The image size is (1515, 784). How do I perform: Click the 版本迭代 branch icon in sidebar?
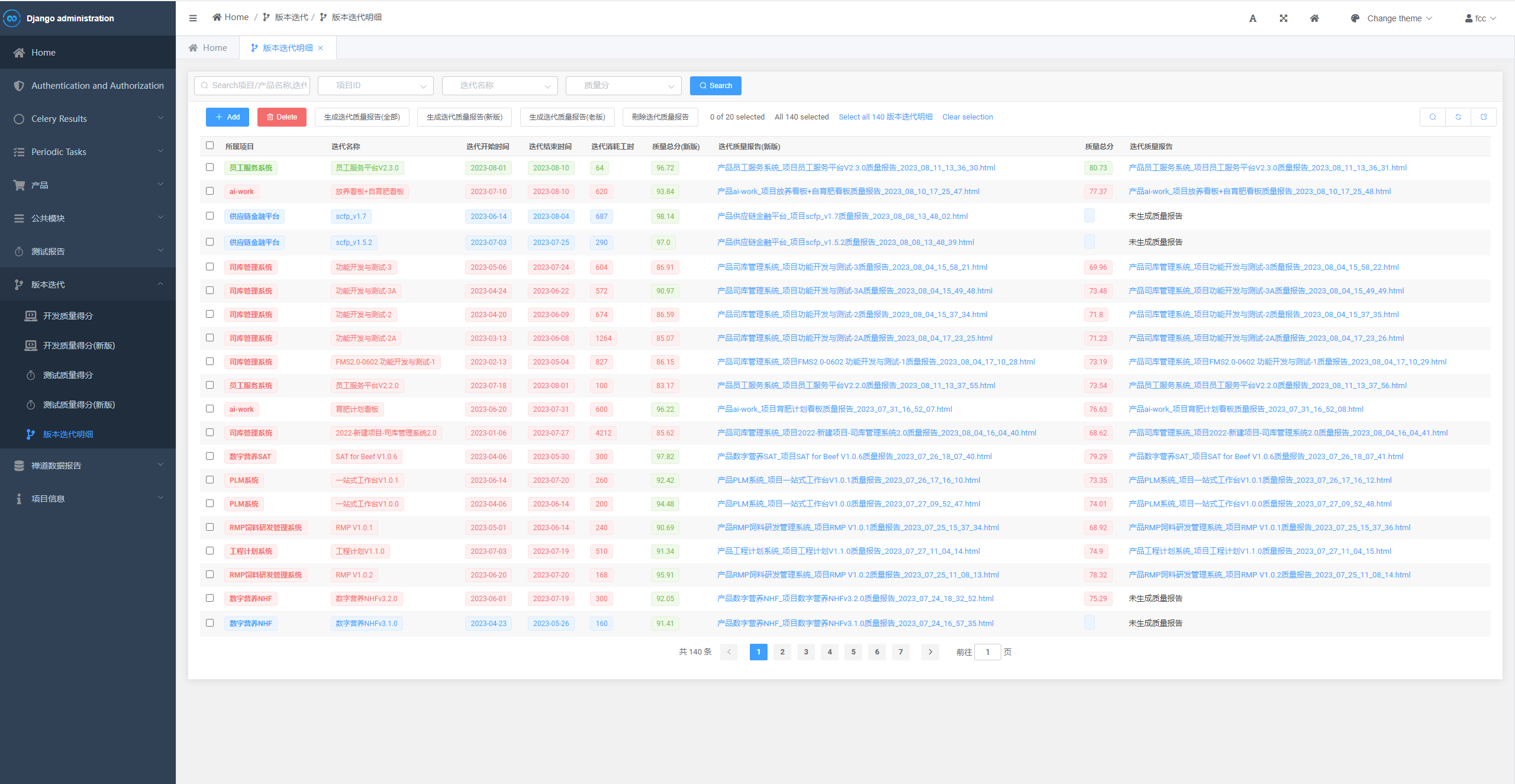pos(19,285)
